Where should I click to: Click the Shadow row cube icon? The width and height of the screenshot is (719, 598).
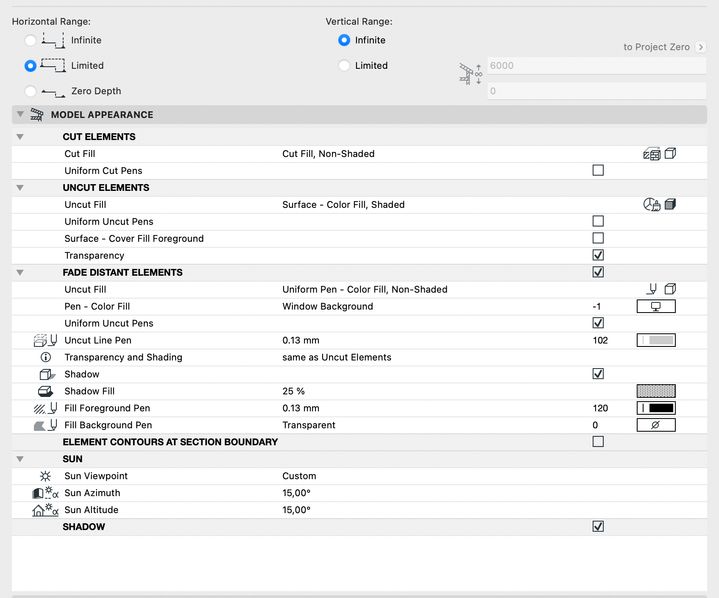coord(47,375)
